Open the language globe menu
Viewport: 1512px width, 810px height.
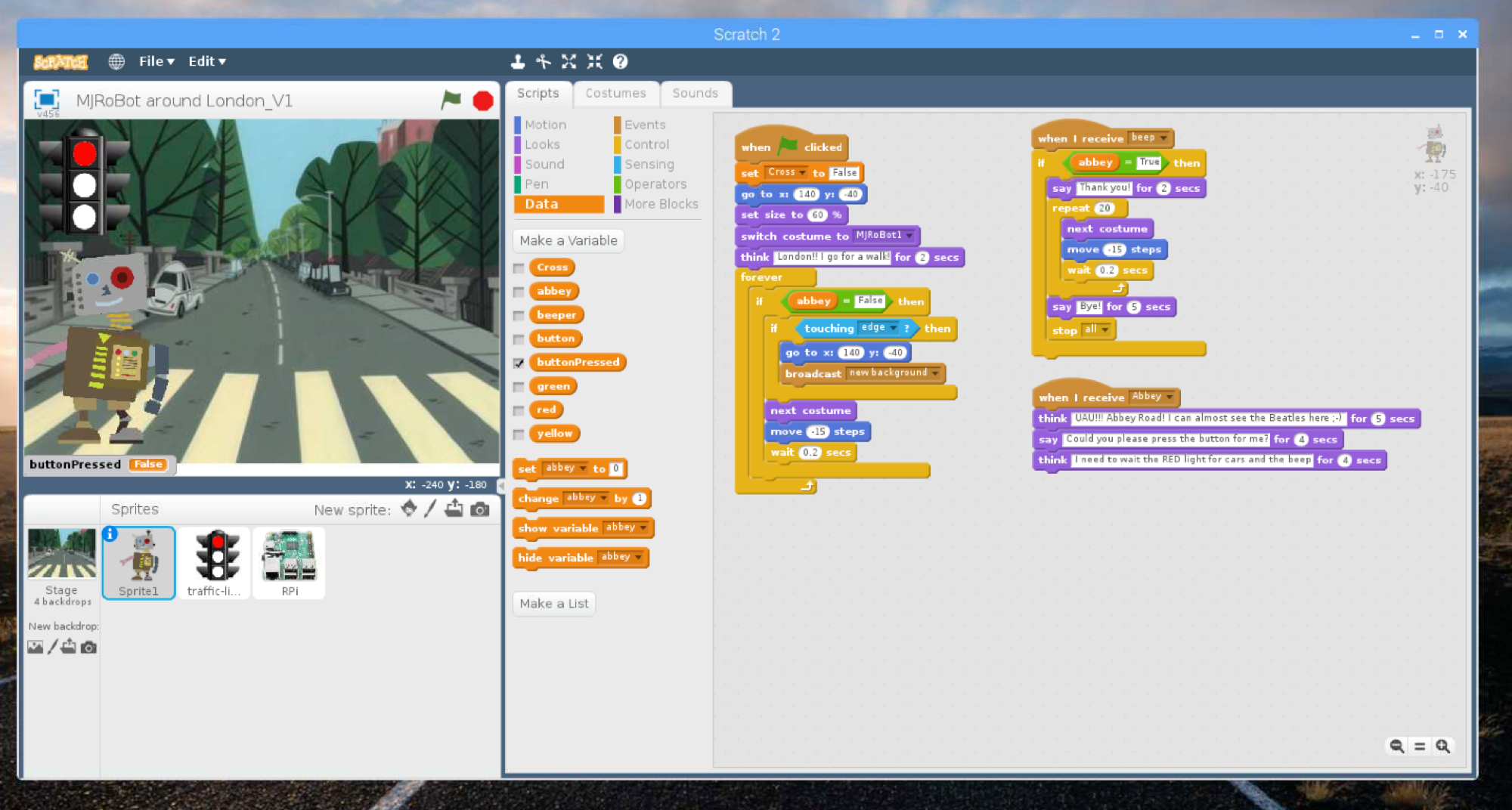pyautogui.click(x=117, y=61)
